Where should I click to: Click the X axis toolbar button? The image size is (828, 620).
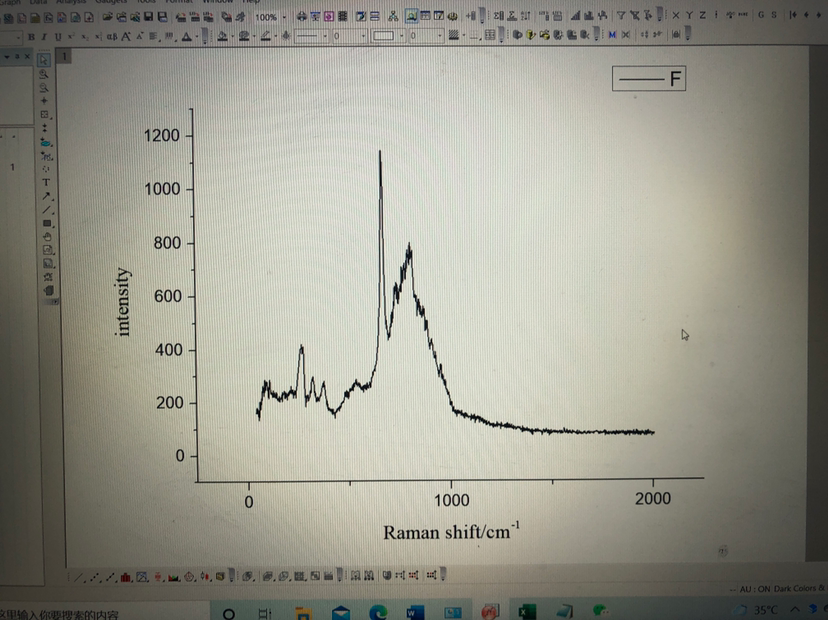[676, 15]
